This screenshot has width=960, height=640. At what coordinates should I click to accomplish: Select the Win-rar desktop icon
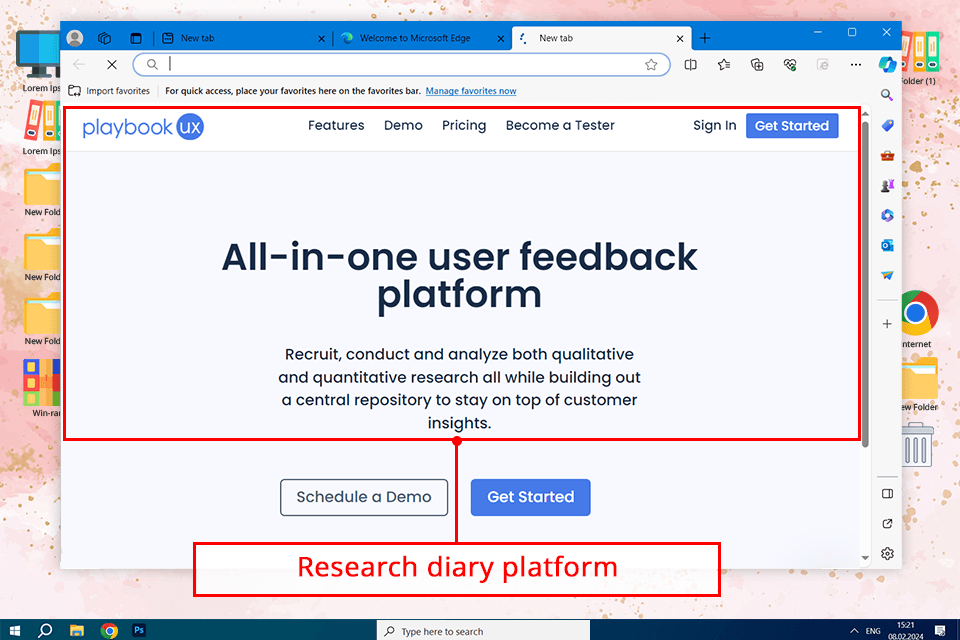point(42,388)
